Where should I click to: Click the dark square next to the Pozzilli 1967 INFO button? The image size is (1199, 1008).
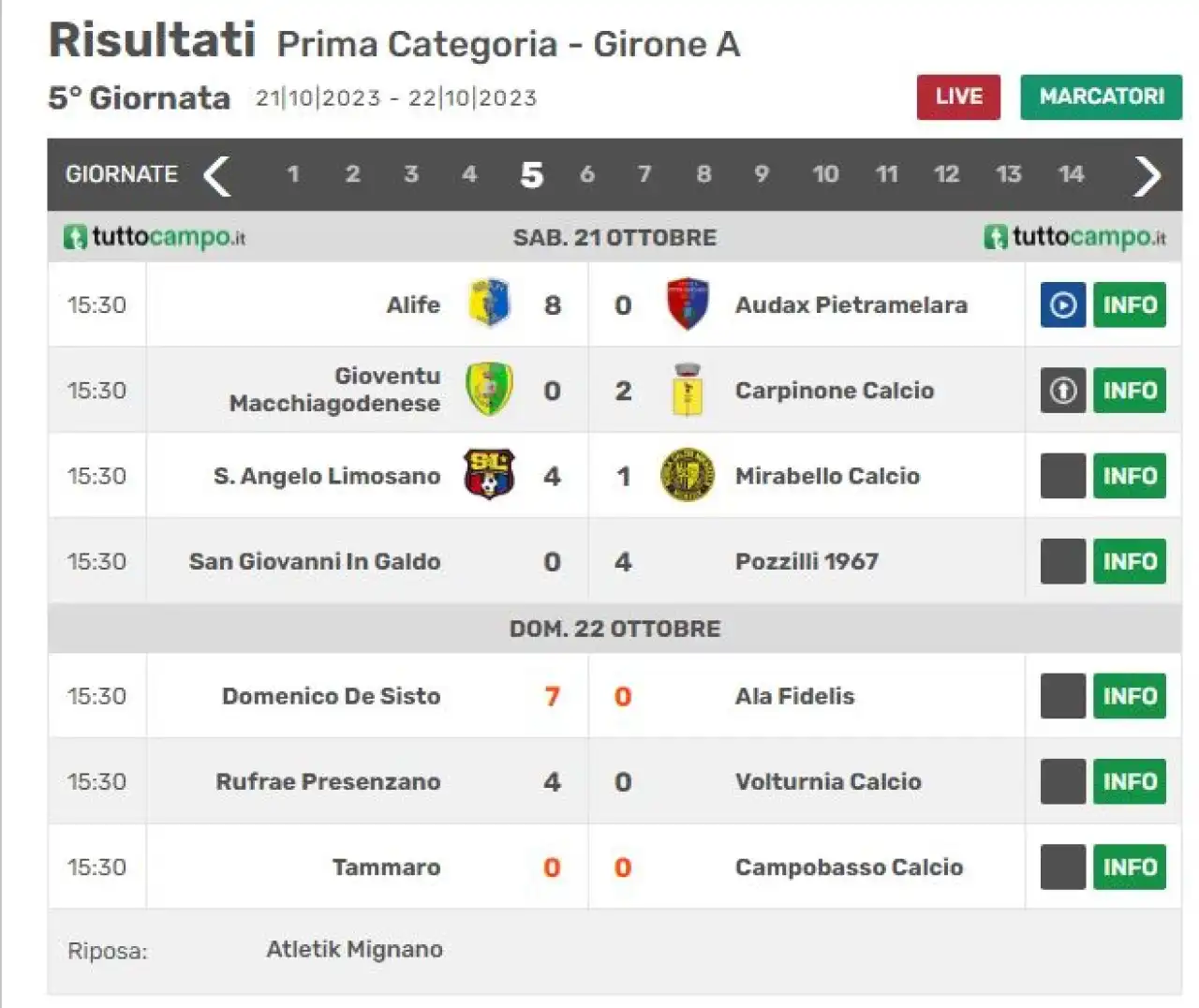1063,561
